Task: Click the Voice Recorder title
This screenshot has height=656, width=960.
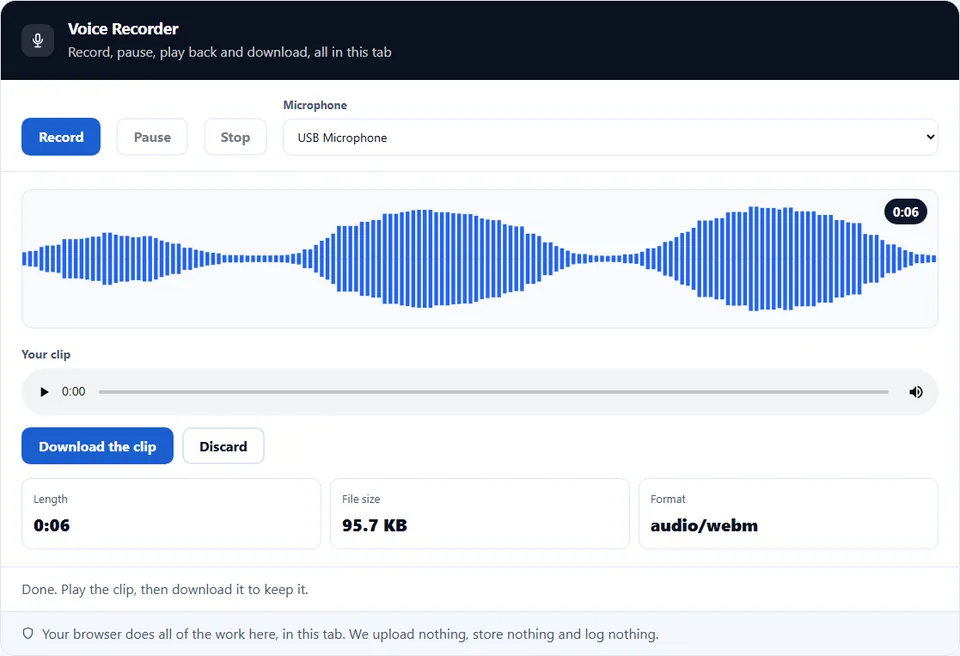Action: pos(123,29)
